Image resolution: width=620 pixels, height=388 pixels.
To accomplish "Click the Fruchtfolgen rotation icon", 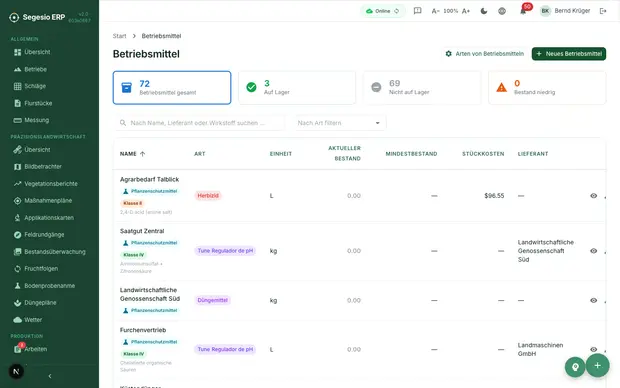I will pyautogui.click(x=17, y=269).
